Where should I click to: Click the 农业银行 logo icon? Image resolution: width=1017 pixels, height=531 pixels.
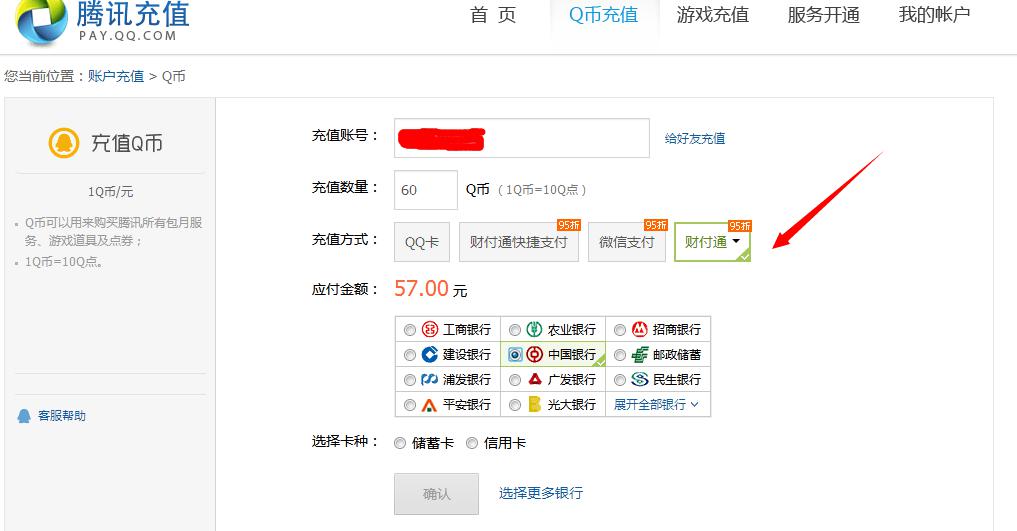coord(534,329)
